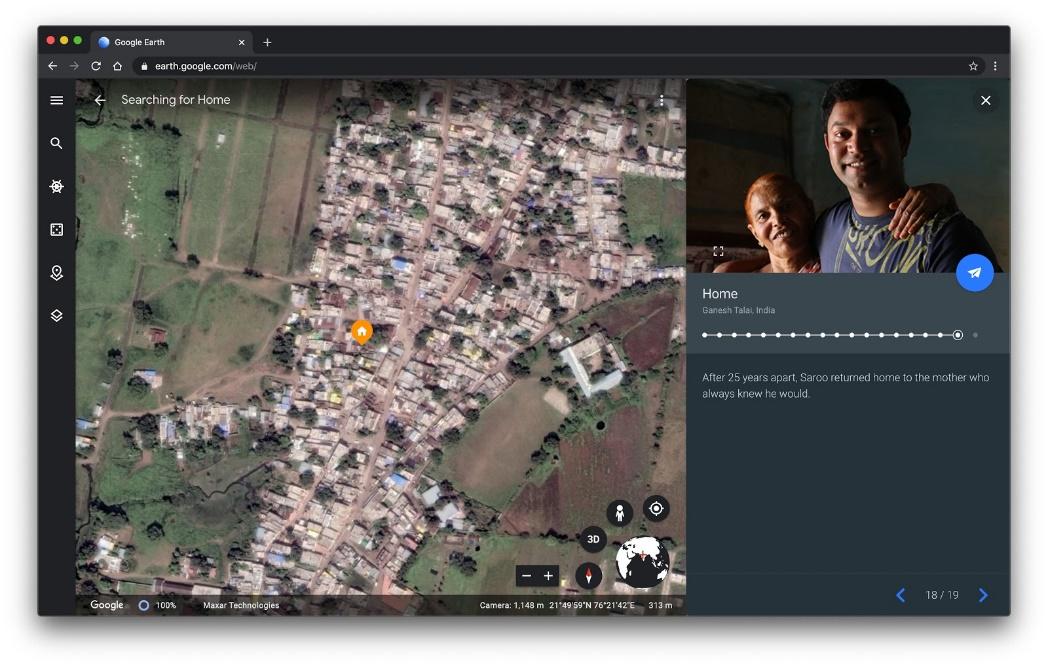The height and width of the screenshot is (666, 1048).
Task: Click the Maxar Technologies attribution
Action: (x=241, y=605)
